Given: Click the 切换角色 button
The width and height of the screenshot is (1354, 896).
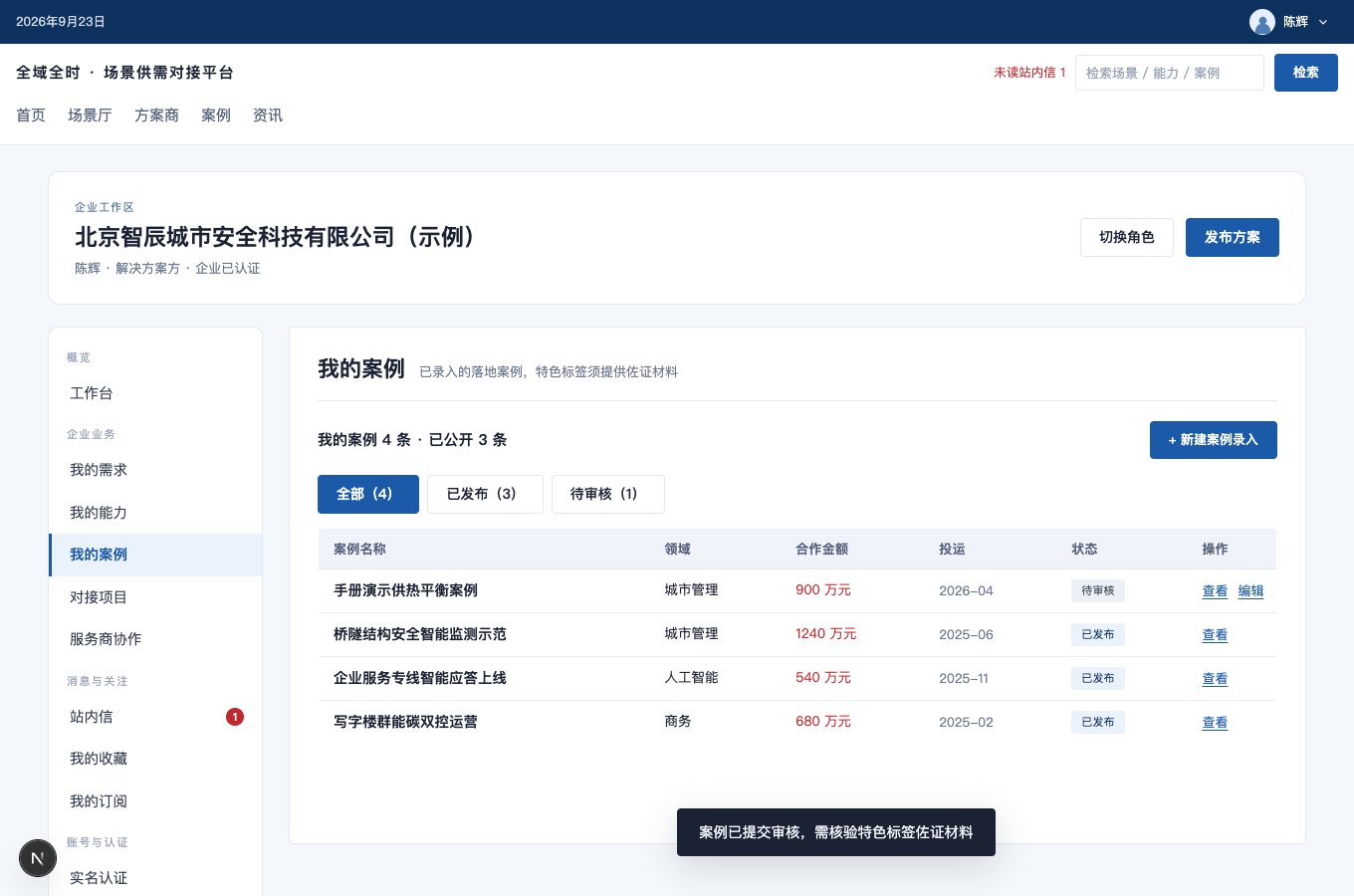Looking at the screenshot, I should tap(1127, 237).
